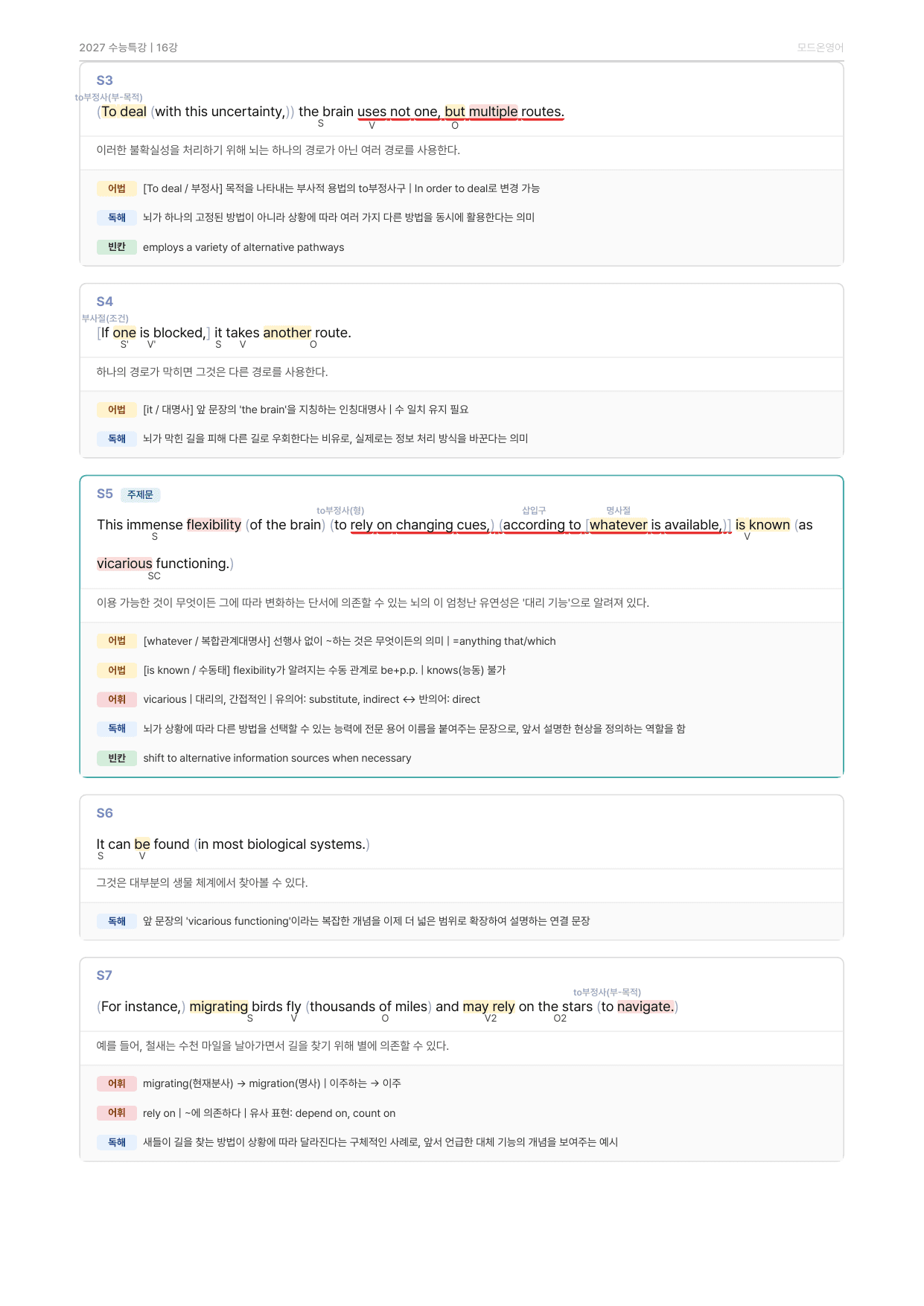Click the 어법 tag for 'whatever / 복합관계대명사'

116,641
